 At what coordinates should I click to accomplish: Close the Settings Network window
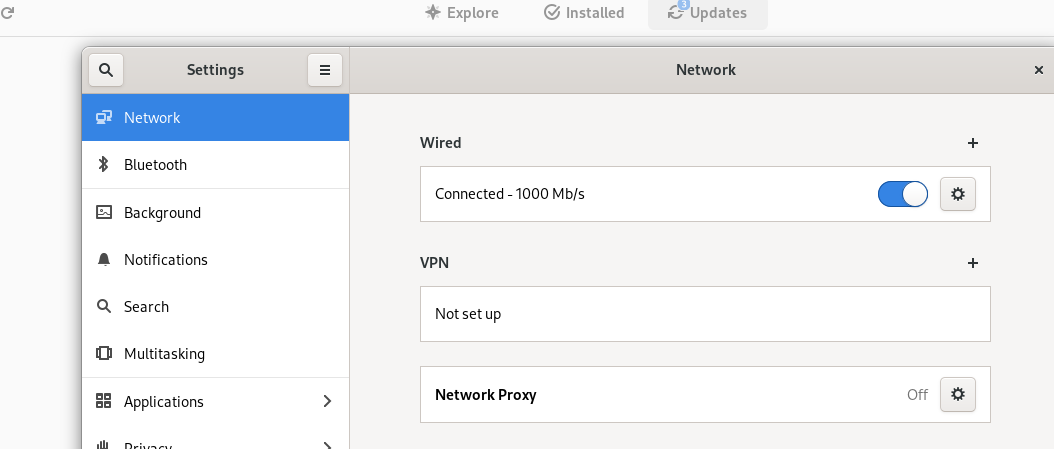click(1038, 70)
